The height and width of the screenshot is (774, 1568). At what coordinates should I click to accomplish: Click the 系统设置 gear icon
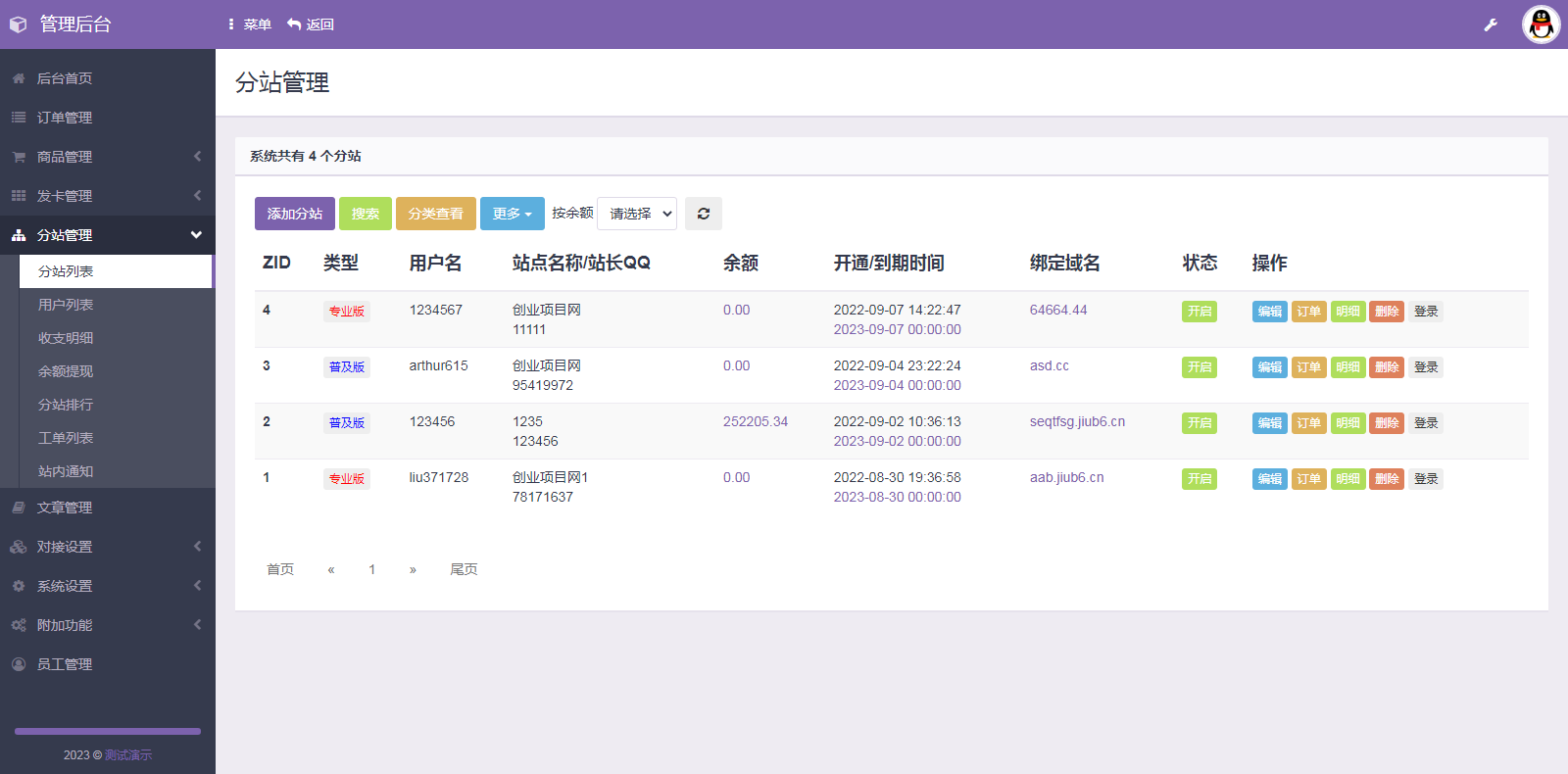[x=19, y=586]
